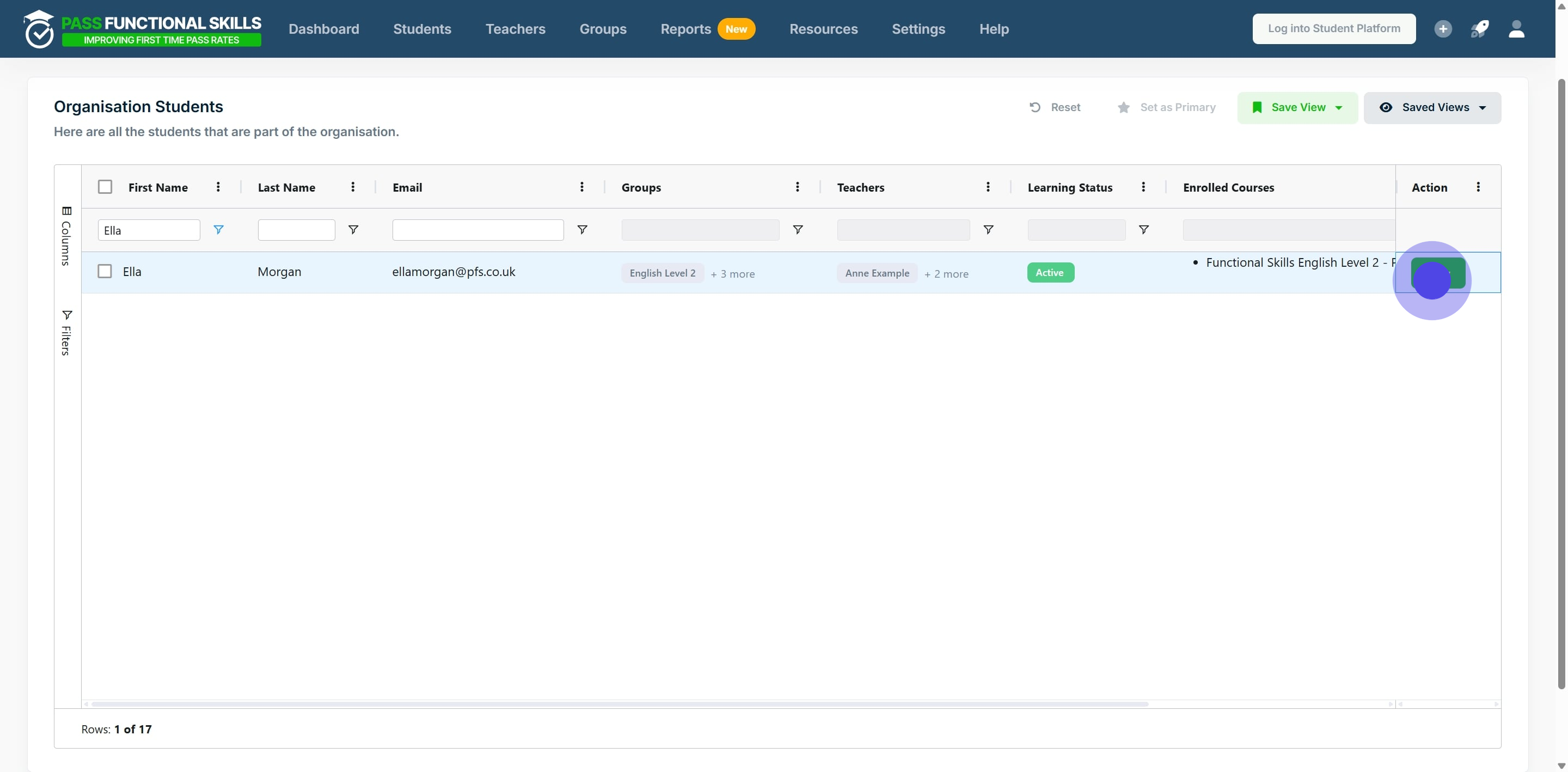Click Log into Student Platform button
Image resolution: width=1568 pixels, height=772 pixels.
click(1334, 29)
